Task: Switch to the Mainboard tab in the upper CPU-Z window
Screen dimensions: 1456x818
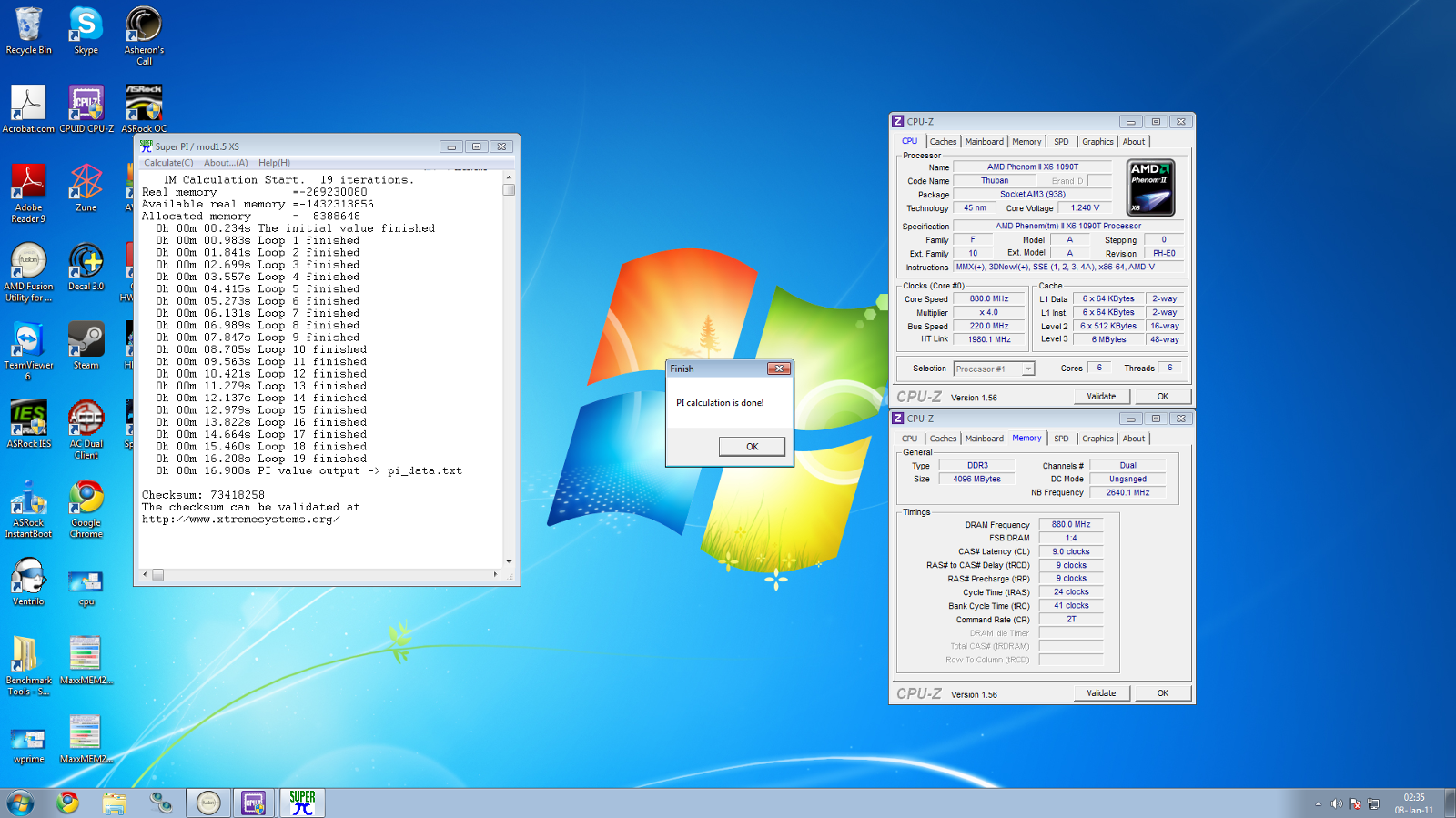Action: coord(984,142)
